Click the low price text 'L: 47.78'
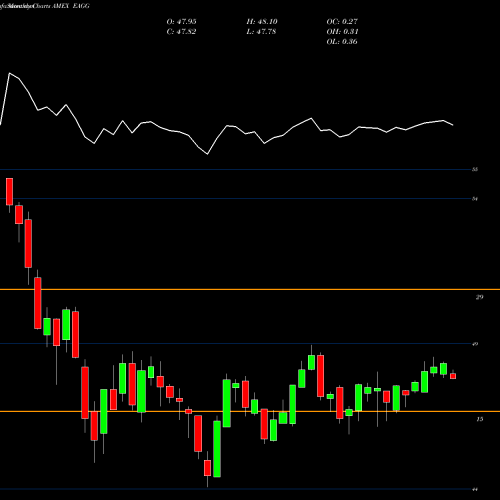The width and height of the screenshot is (500, 500). click(x=261, y=32)
